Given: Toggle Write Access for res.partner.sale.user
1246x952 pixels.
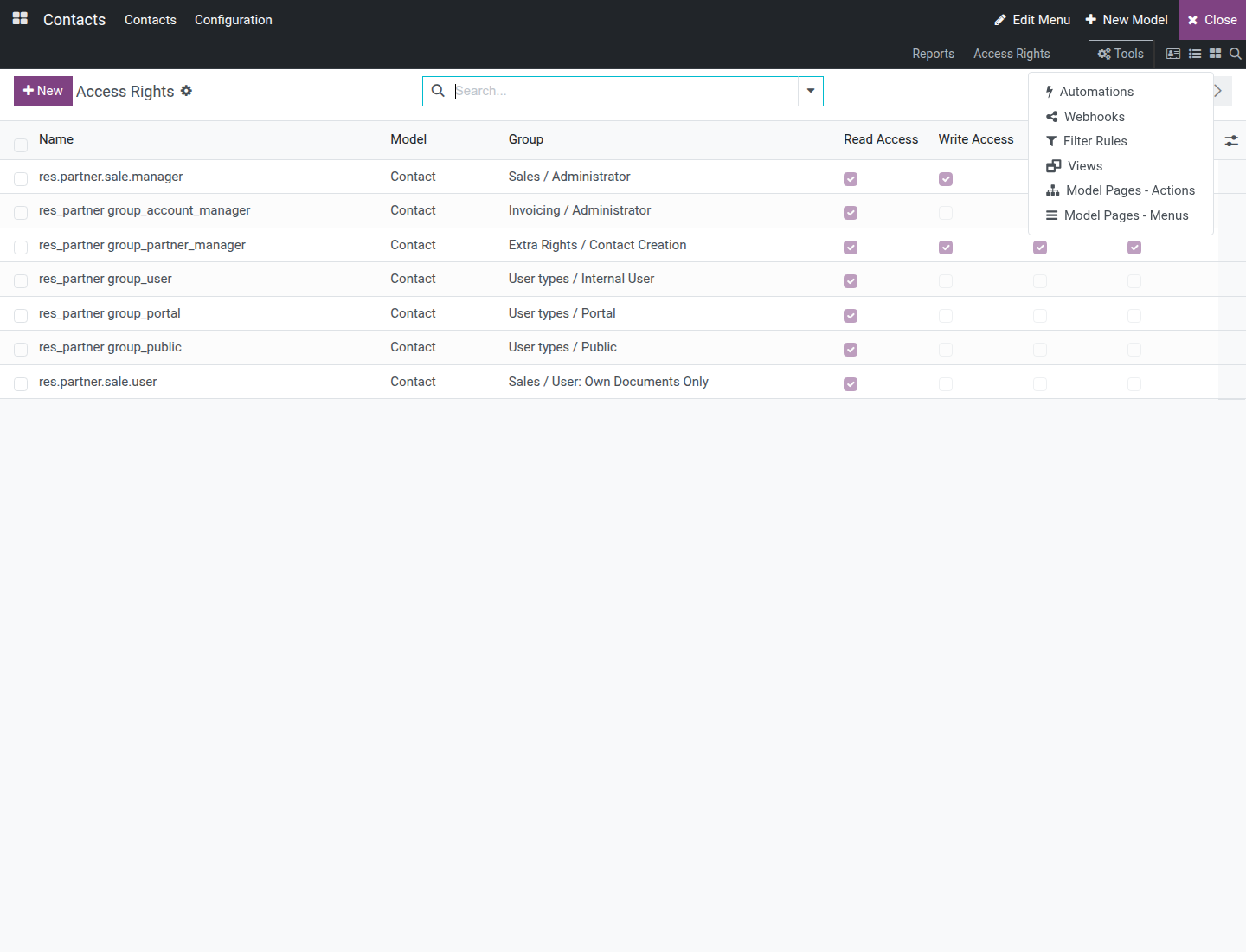Looking at the screenshot, I should 946,384.
